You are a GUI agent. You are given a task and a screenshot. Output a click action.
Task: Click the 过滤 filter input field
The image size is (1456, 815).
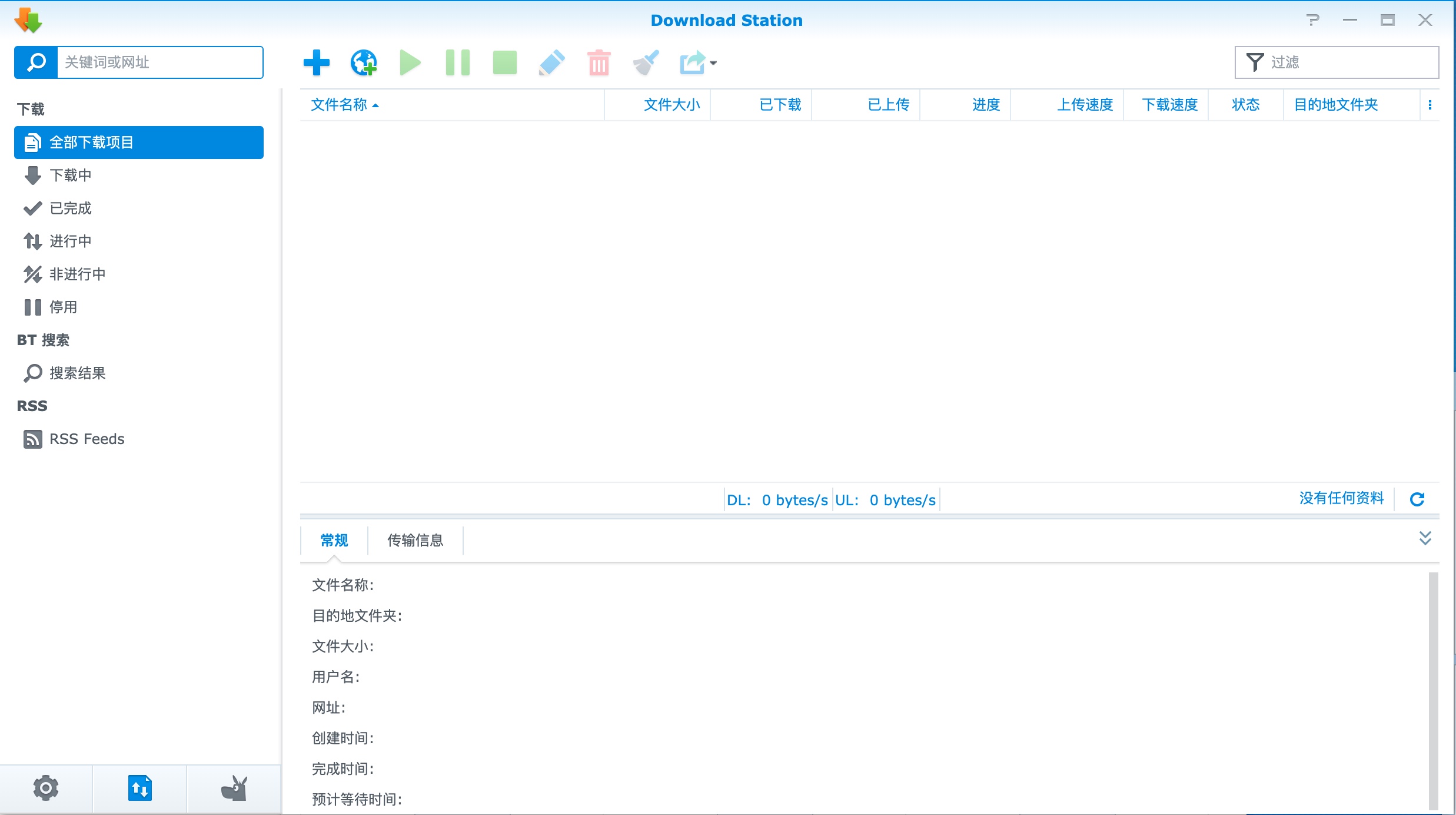[1348, 62]
